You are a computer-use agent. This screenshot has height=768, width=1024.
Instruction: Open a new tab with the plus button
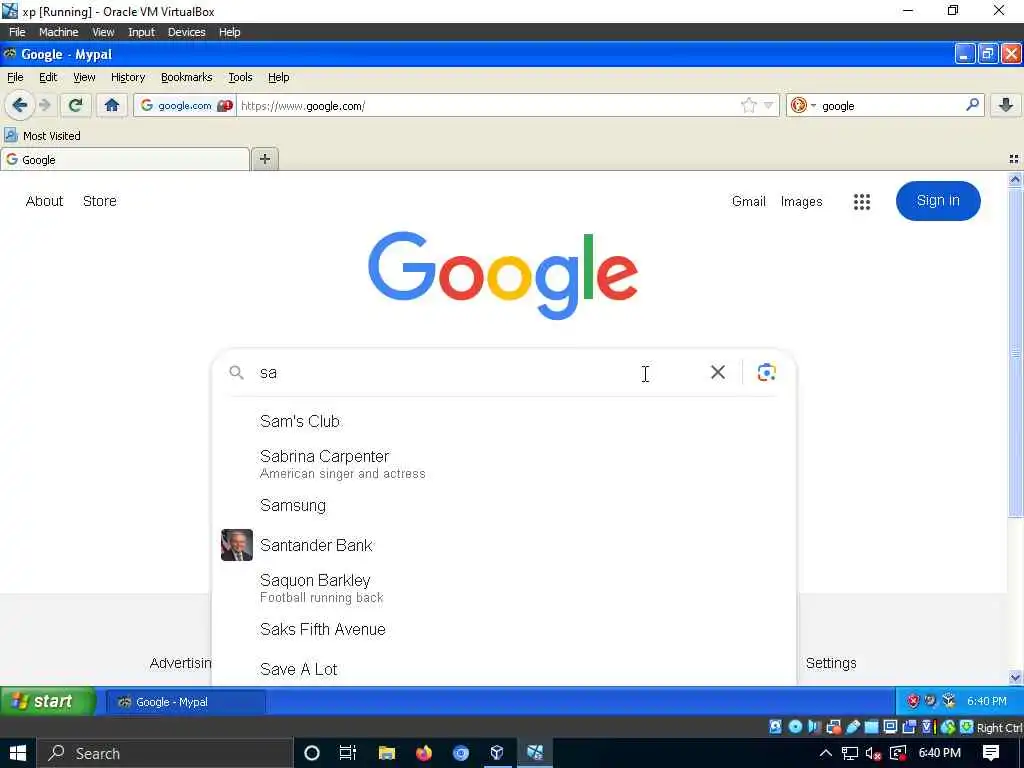tap(264, 159)
